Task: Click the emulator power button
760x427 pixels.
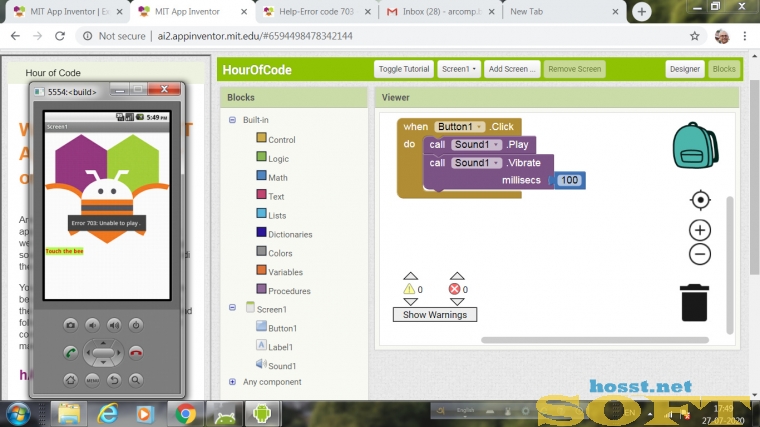Action: point(136,325)
